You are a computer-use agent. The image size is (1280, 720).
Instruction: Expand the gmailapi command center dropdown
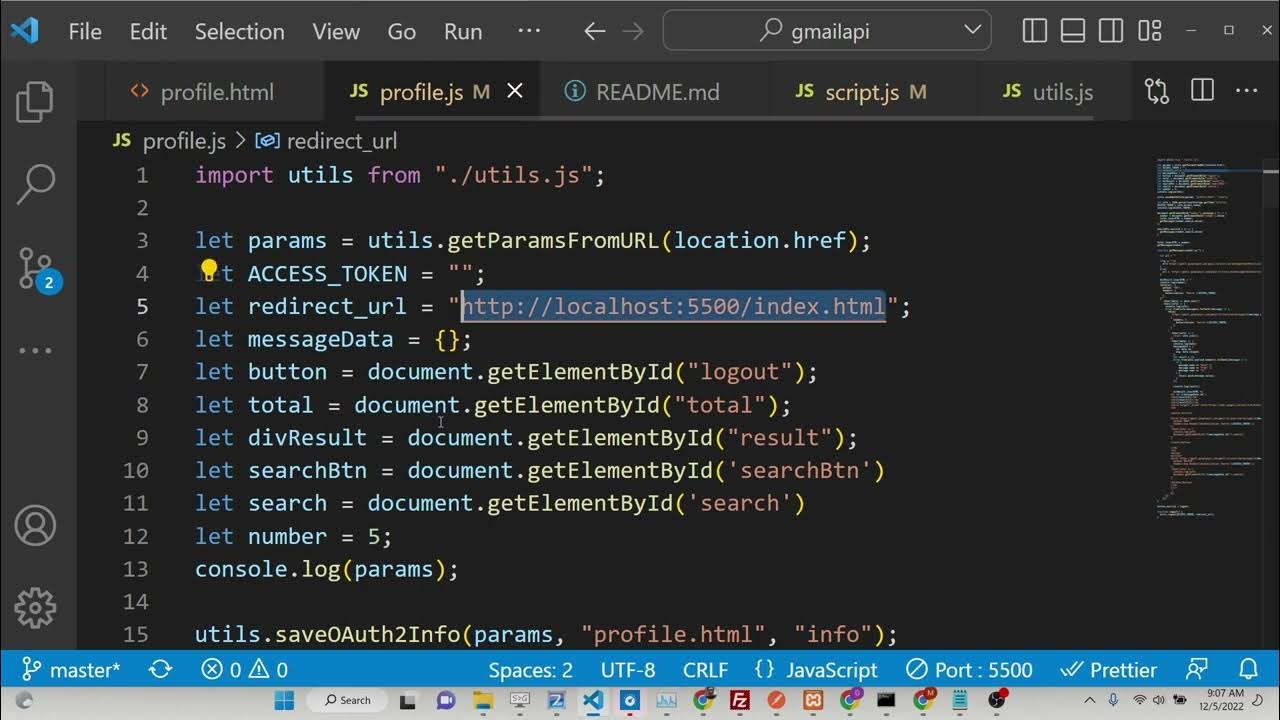click(x=972, y=31)
